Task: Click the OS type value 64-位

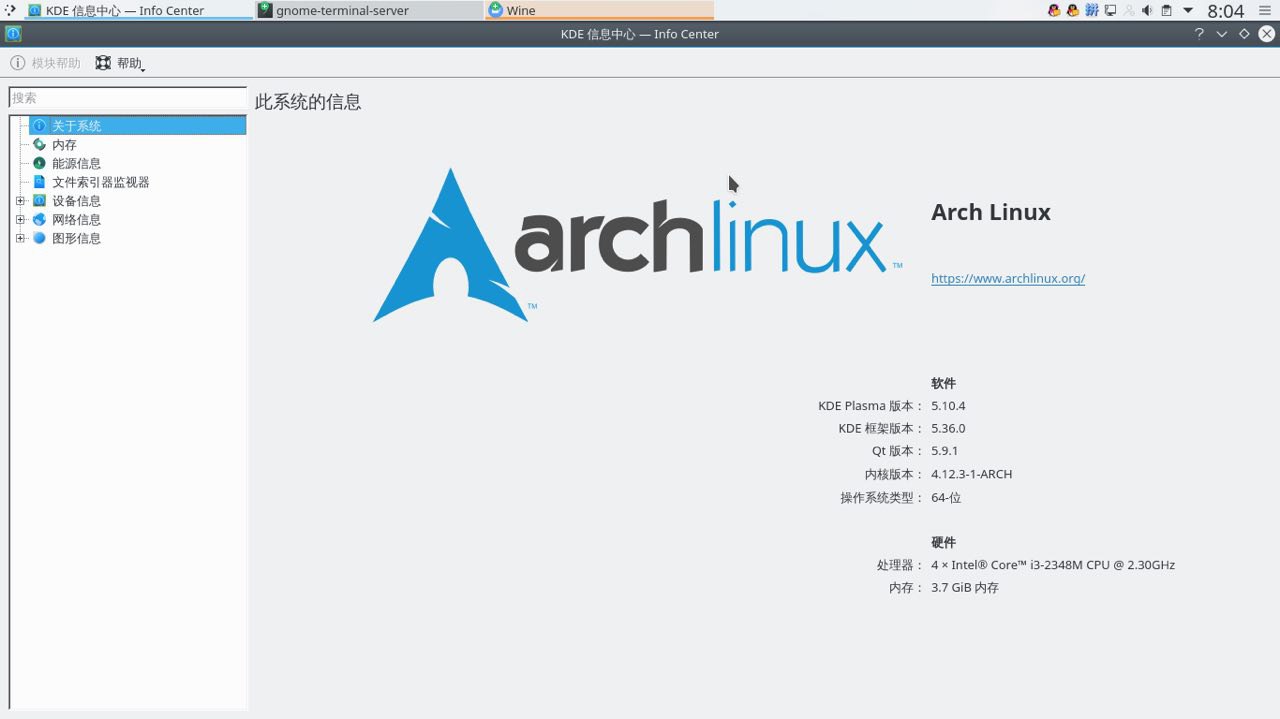Action: click(946, 497)
